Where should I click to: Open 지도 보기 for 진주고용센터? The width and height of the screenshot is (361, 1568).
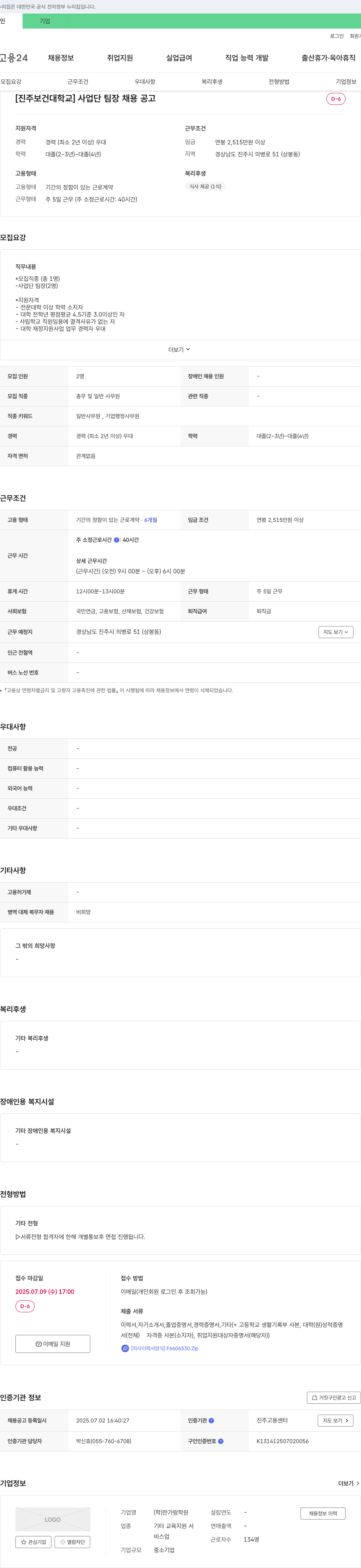335,1421
